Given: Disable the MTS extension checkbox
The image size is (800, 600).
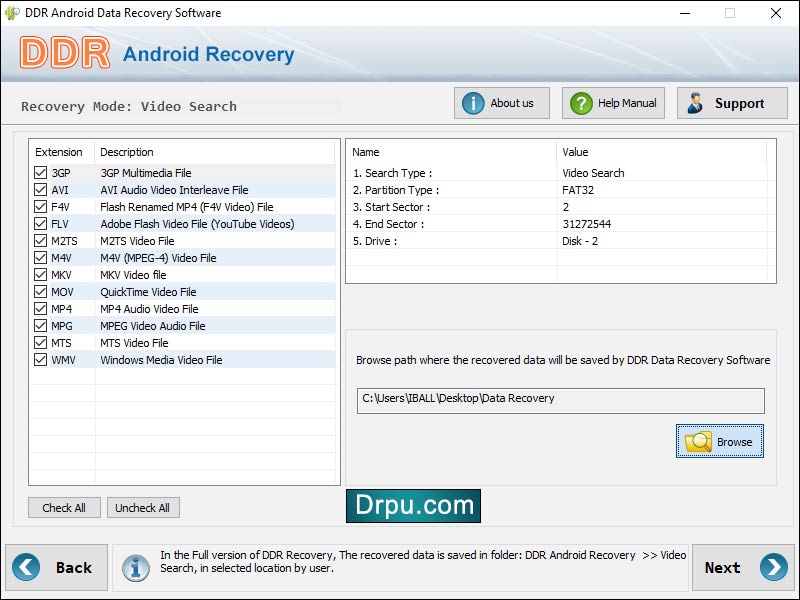Looking at the screenshot, I should tap(40, 342).
